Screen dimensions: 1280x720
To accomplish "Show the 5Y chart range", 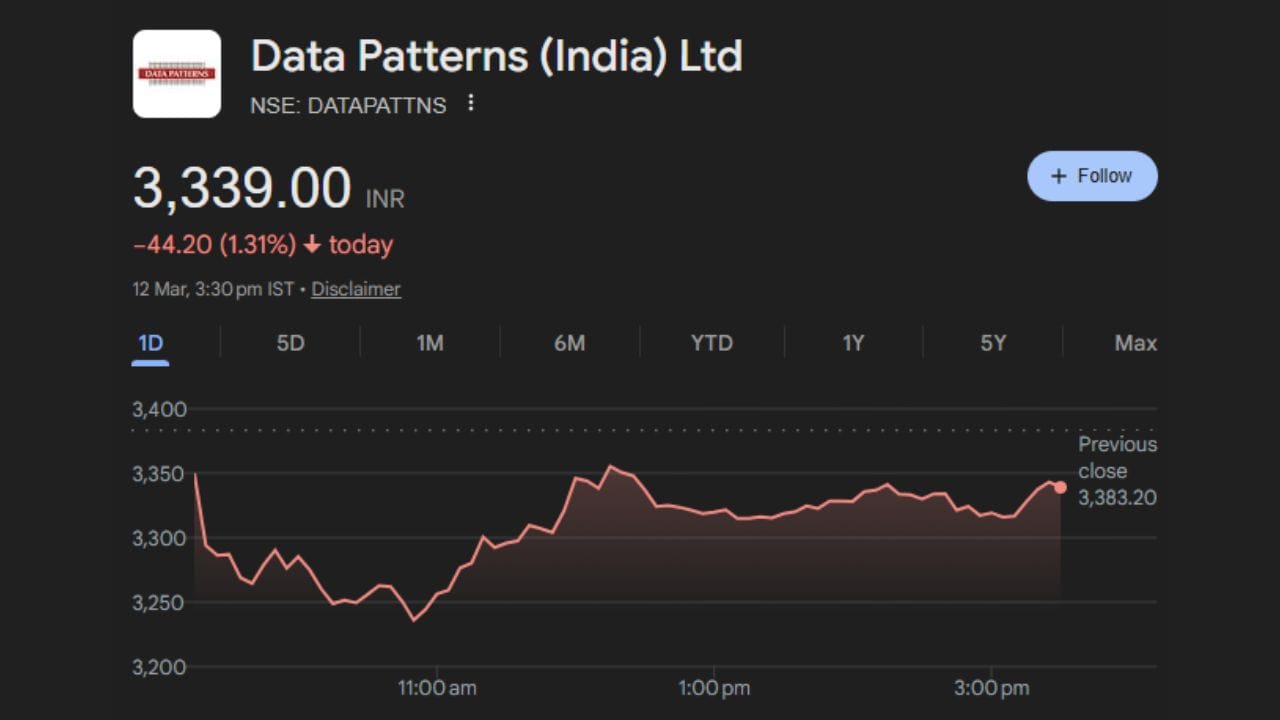I will pyautogui.click(x=993, y=343).
